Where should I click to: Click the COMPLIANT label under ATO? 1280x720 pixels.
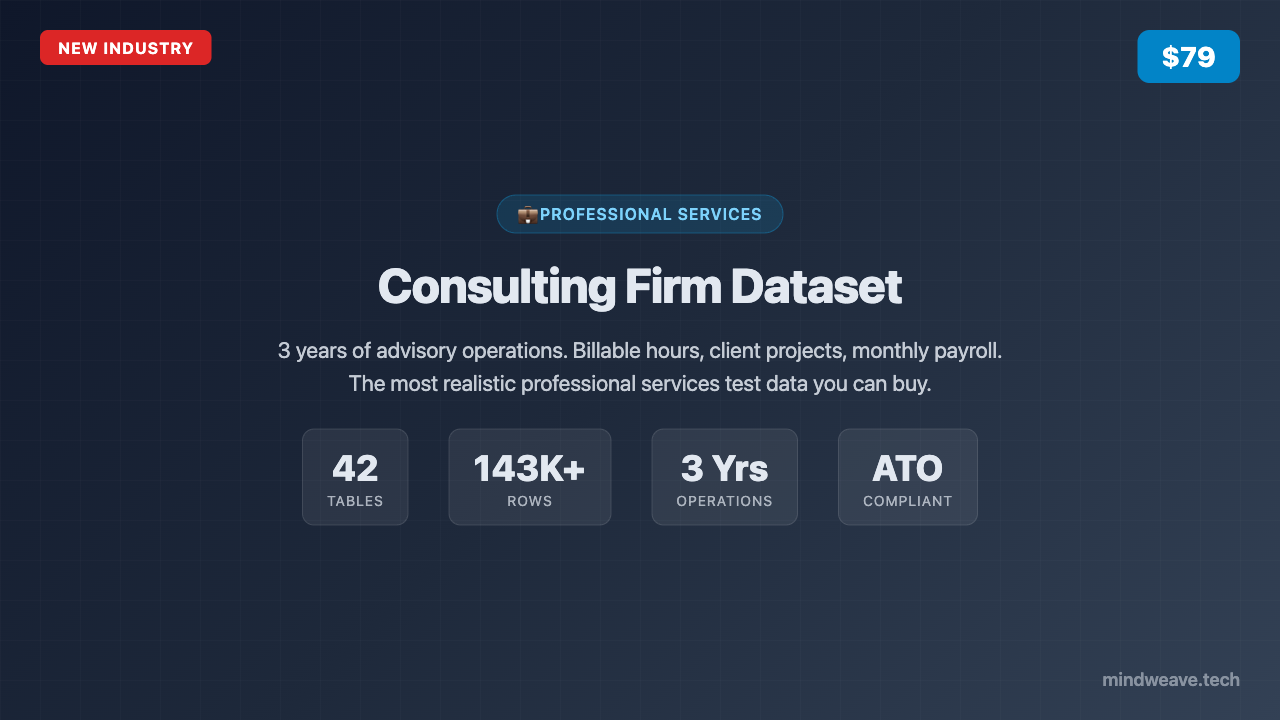click(907, 501)
